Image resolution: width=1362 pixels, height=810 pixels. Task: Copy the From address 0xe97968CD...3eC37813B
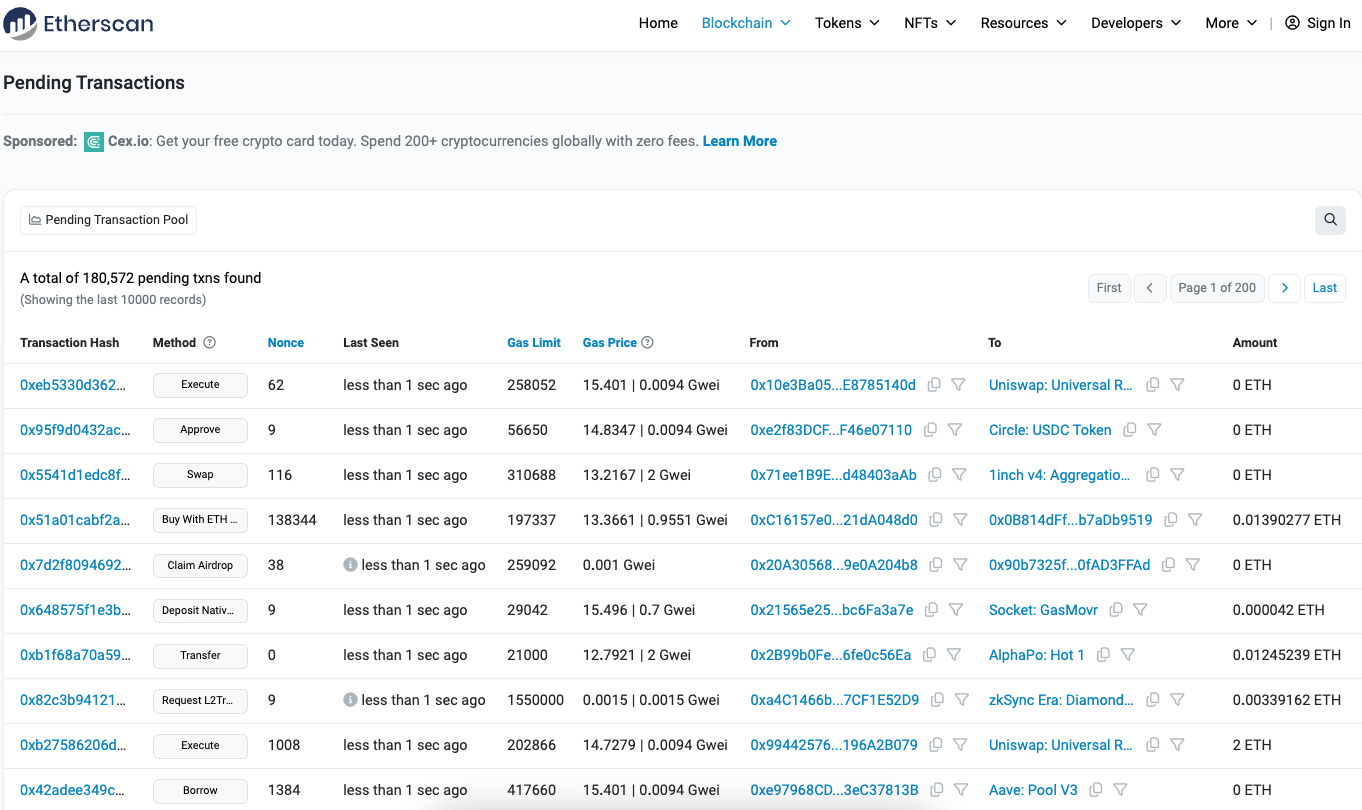(x=936, y=790)
